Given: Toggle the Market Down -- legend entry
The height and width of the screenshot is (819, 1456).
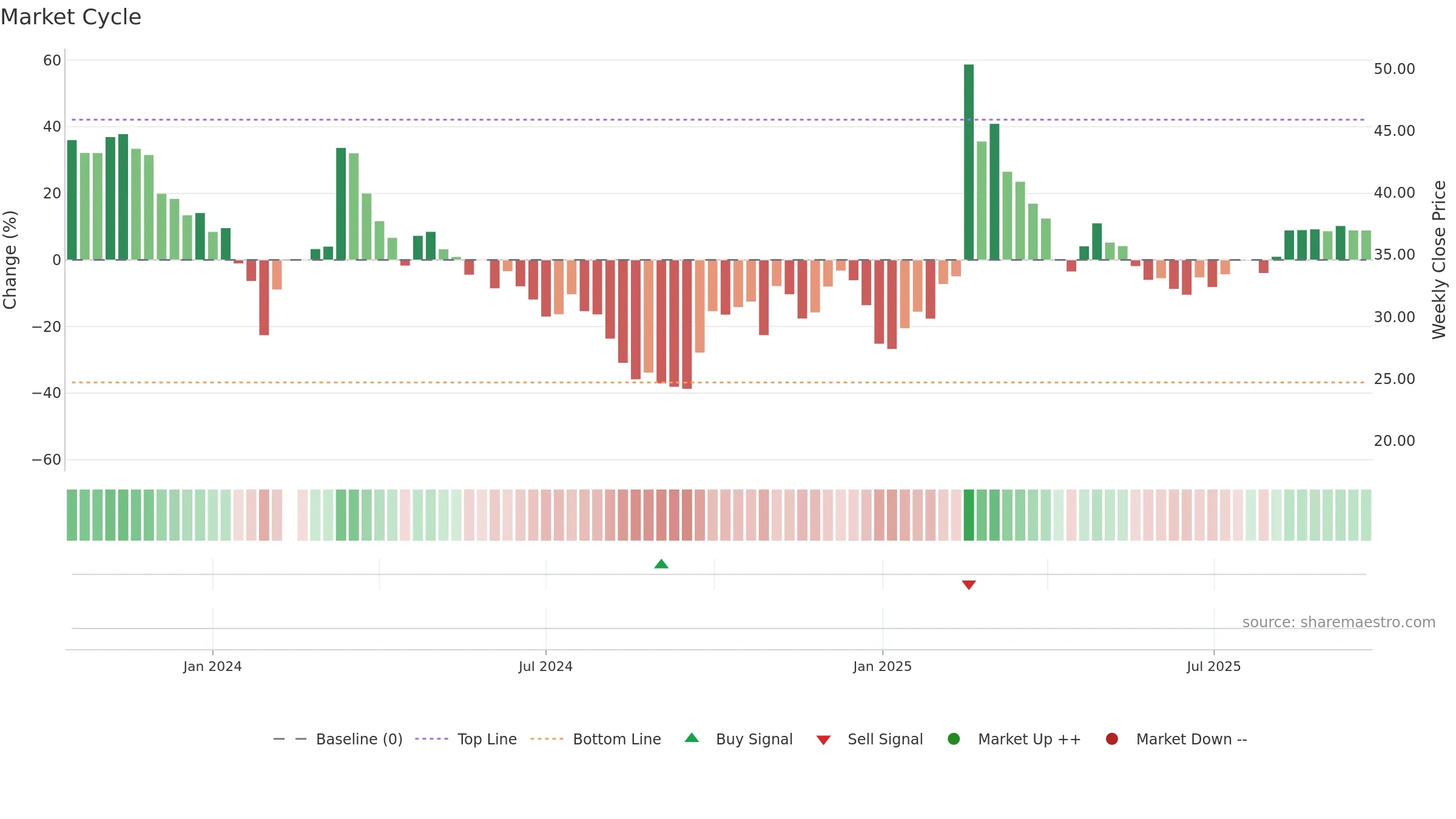Looking at the screenshot, I should pos(1176,739).
